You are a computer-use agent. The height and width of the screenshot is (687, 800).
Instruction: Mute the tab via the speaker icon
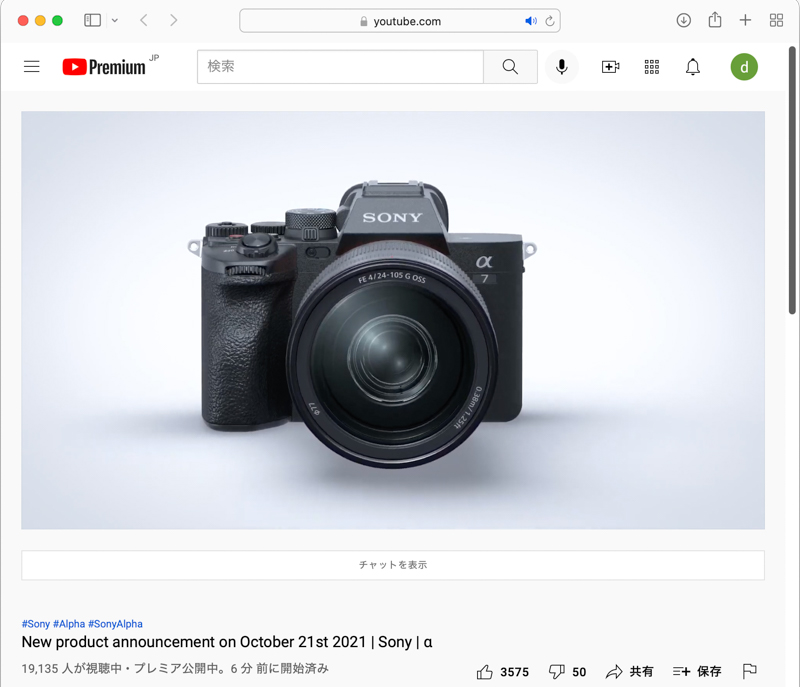(531, 20)
